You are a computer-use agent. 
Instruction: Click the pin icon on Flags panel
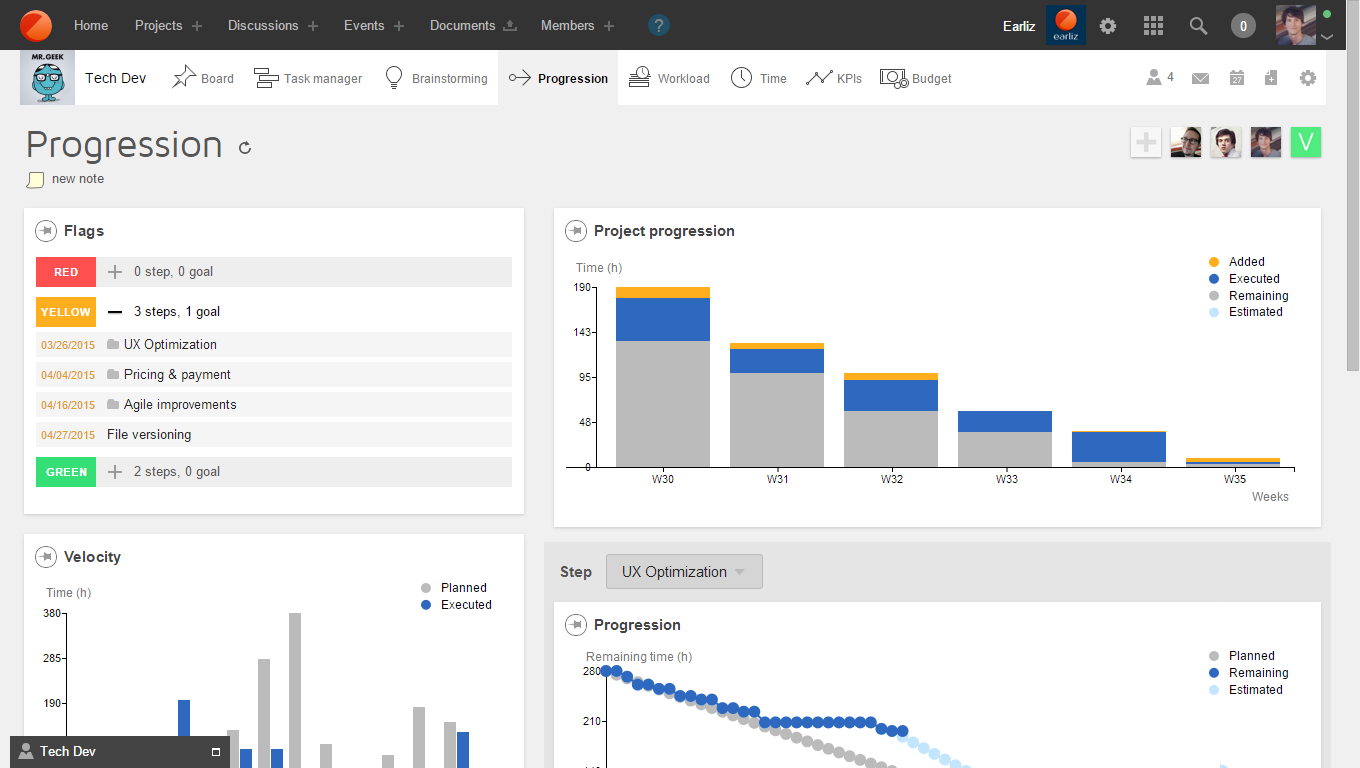pyautogui.click(x=45, y=231)
